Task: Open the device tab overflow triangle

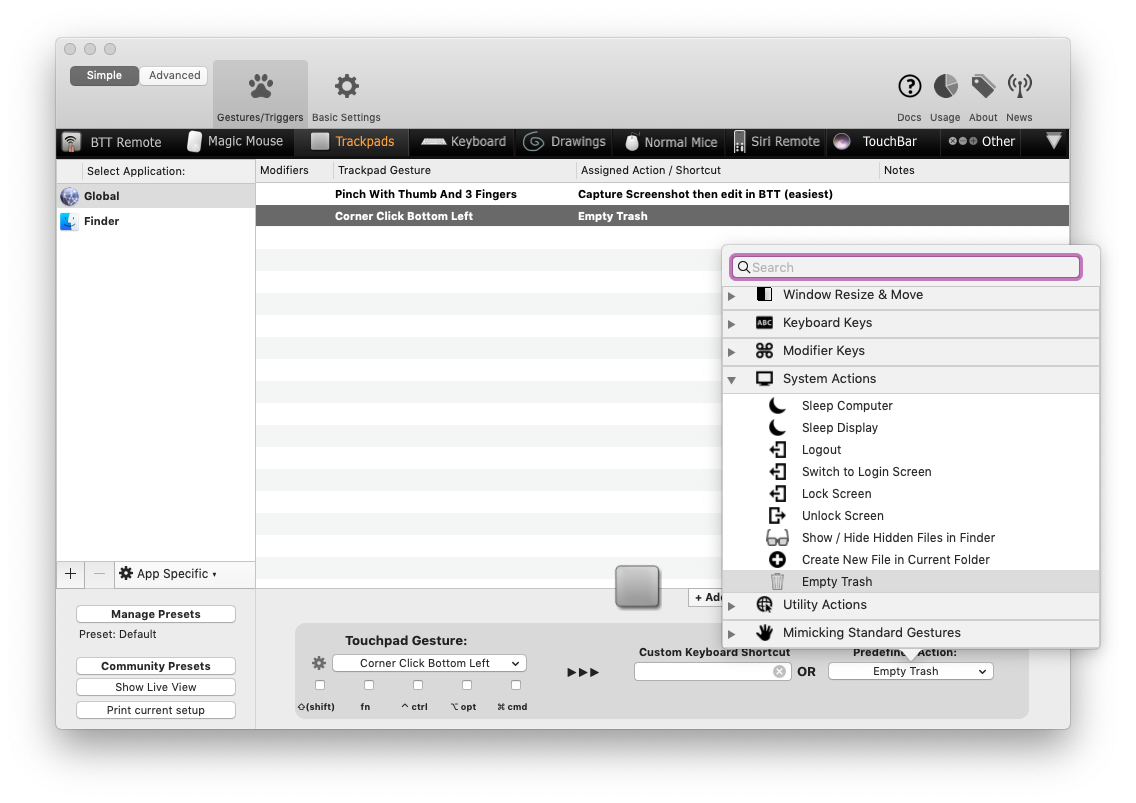Action: (1054, 141)
